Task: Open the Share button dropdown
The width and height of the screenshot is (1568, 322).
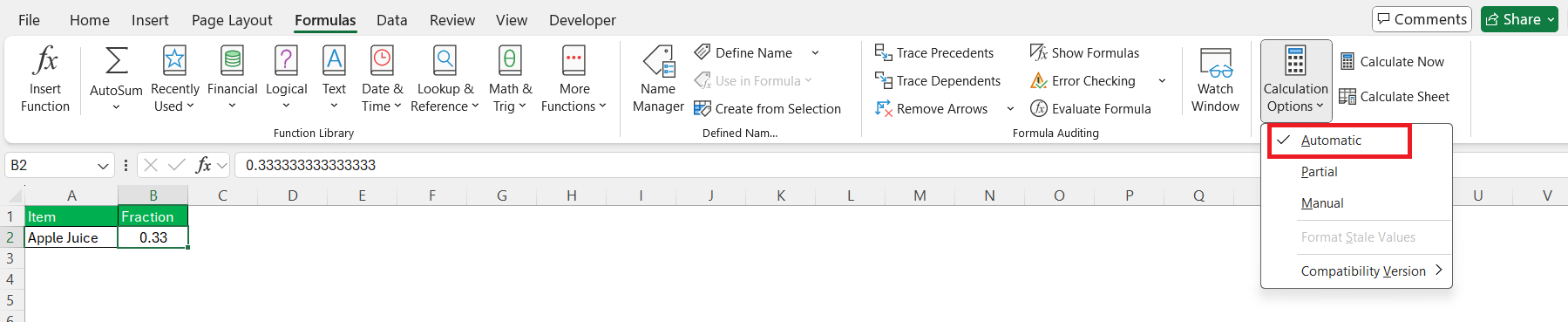Action: pyautogui.click(x=1551, y=19)
